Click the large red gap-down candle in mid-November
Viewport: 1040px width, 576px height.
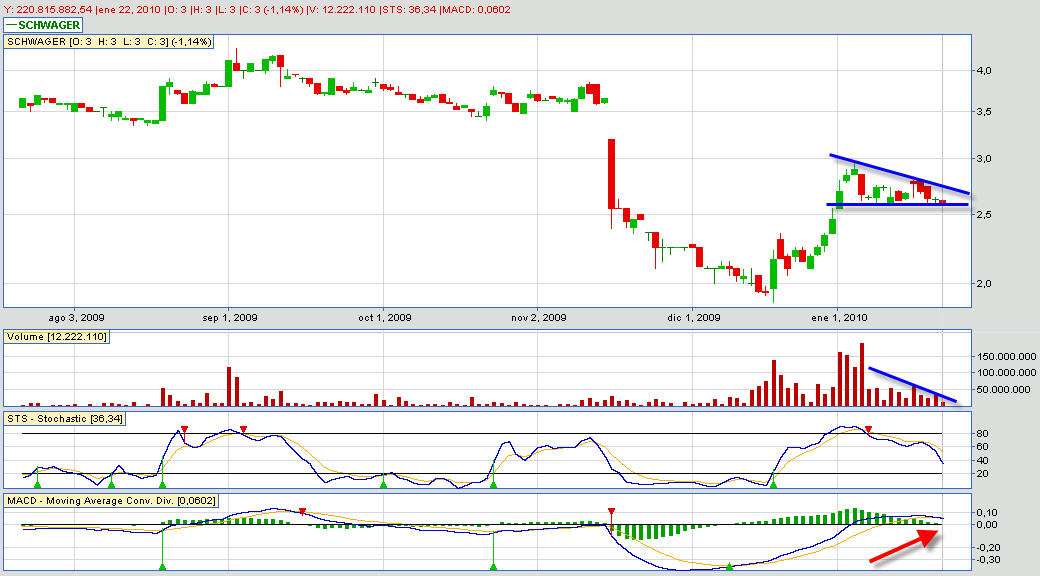[x=610, y=173]
